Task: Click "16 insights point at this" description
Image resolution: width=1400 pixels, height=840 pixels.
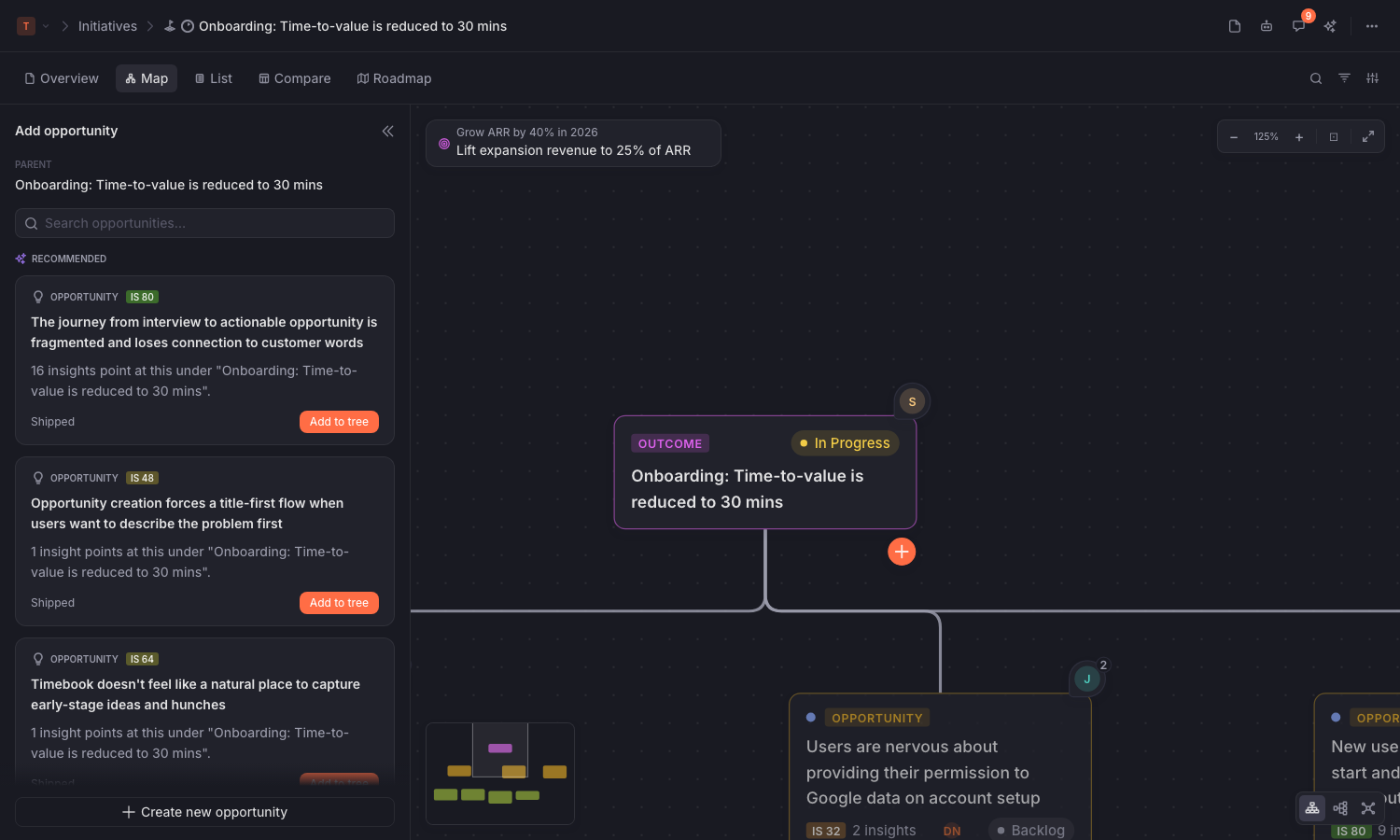Action: click(x=194, y=381)
